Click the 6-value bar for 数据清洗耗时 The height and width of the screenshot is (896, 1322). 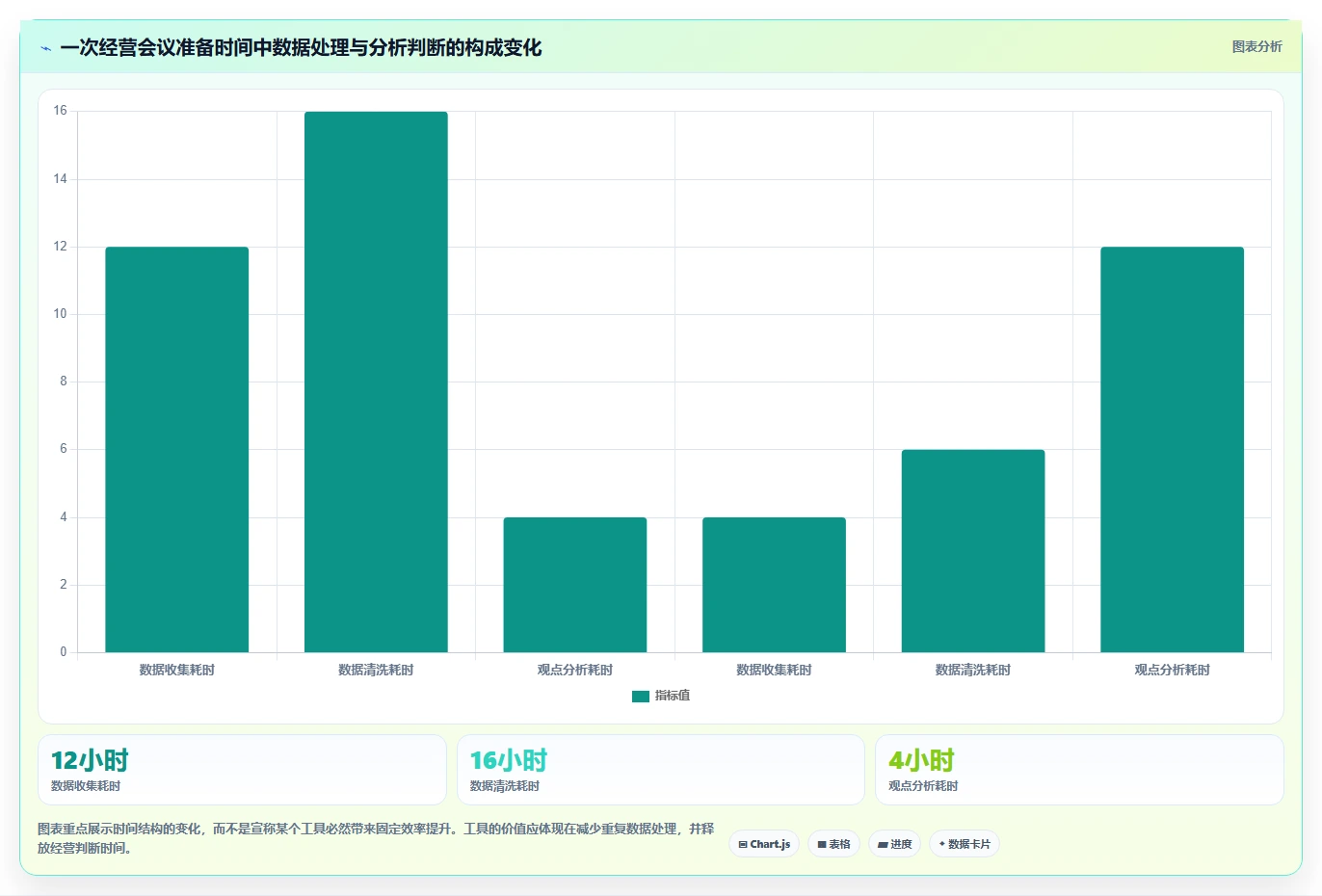tap(973, 551)
